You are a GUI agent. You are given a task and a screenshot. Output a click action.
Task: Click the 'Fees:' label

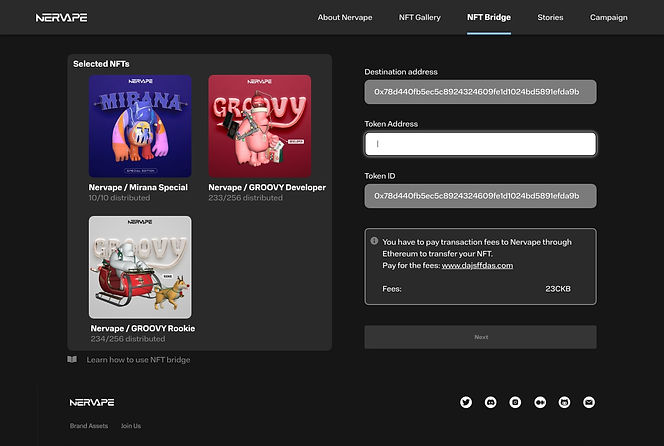click(392, 289)
